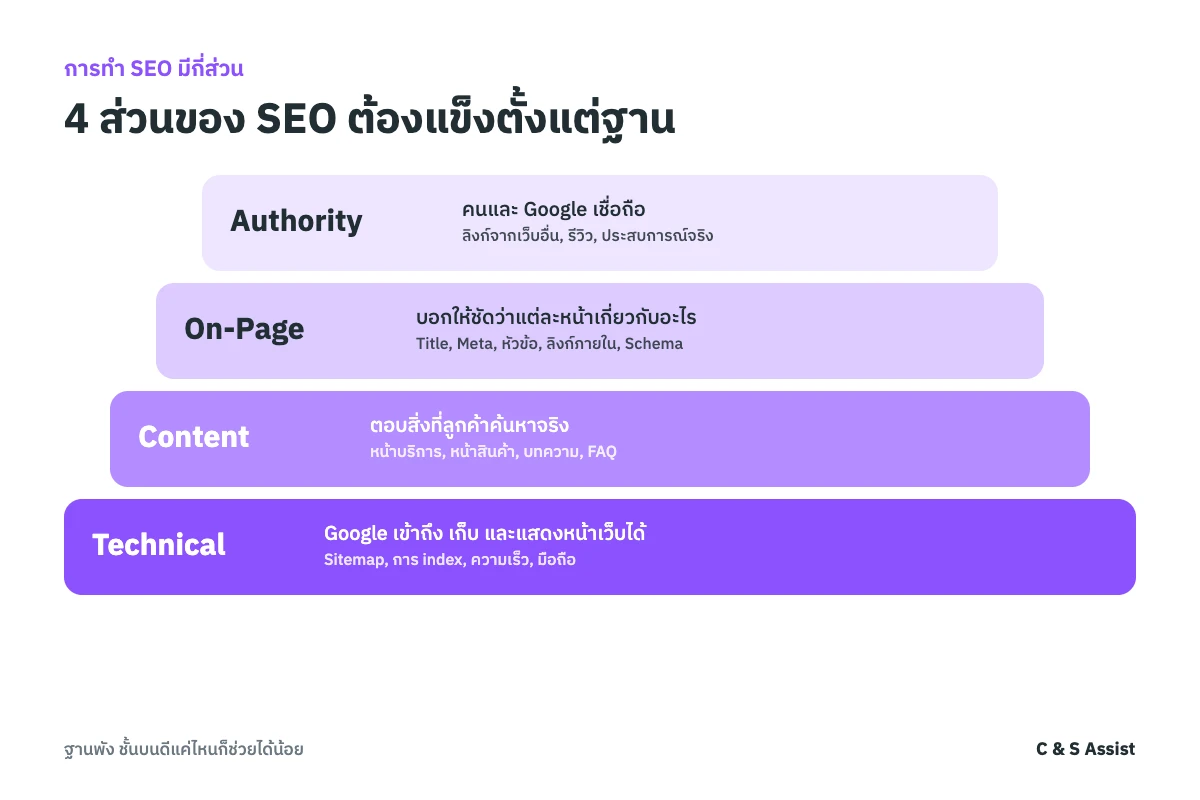Screen dimensions: 1200x800
Task: Click the text 'คนและ Google เชื่อถือ'
Action: click(x=554, y=209)
